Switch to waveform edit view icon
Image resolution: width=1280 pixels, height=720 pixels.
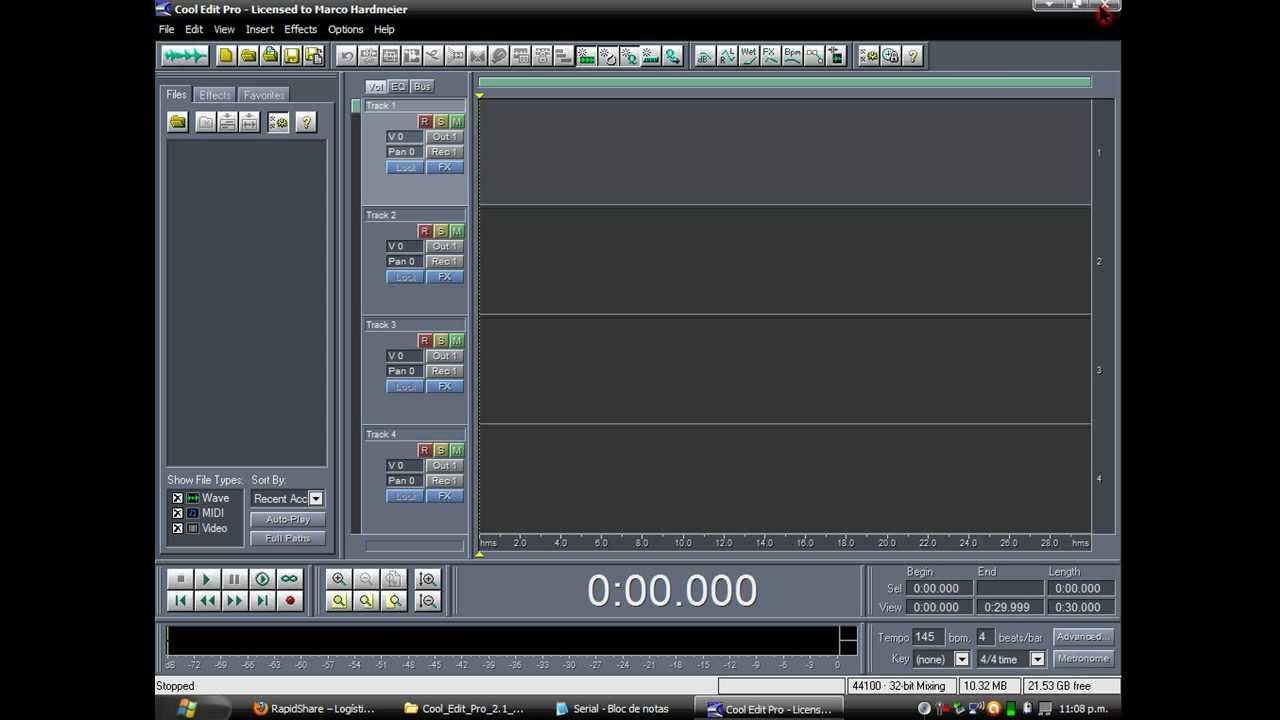pos(185,56)
